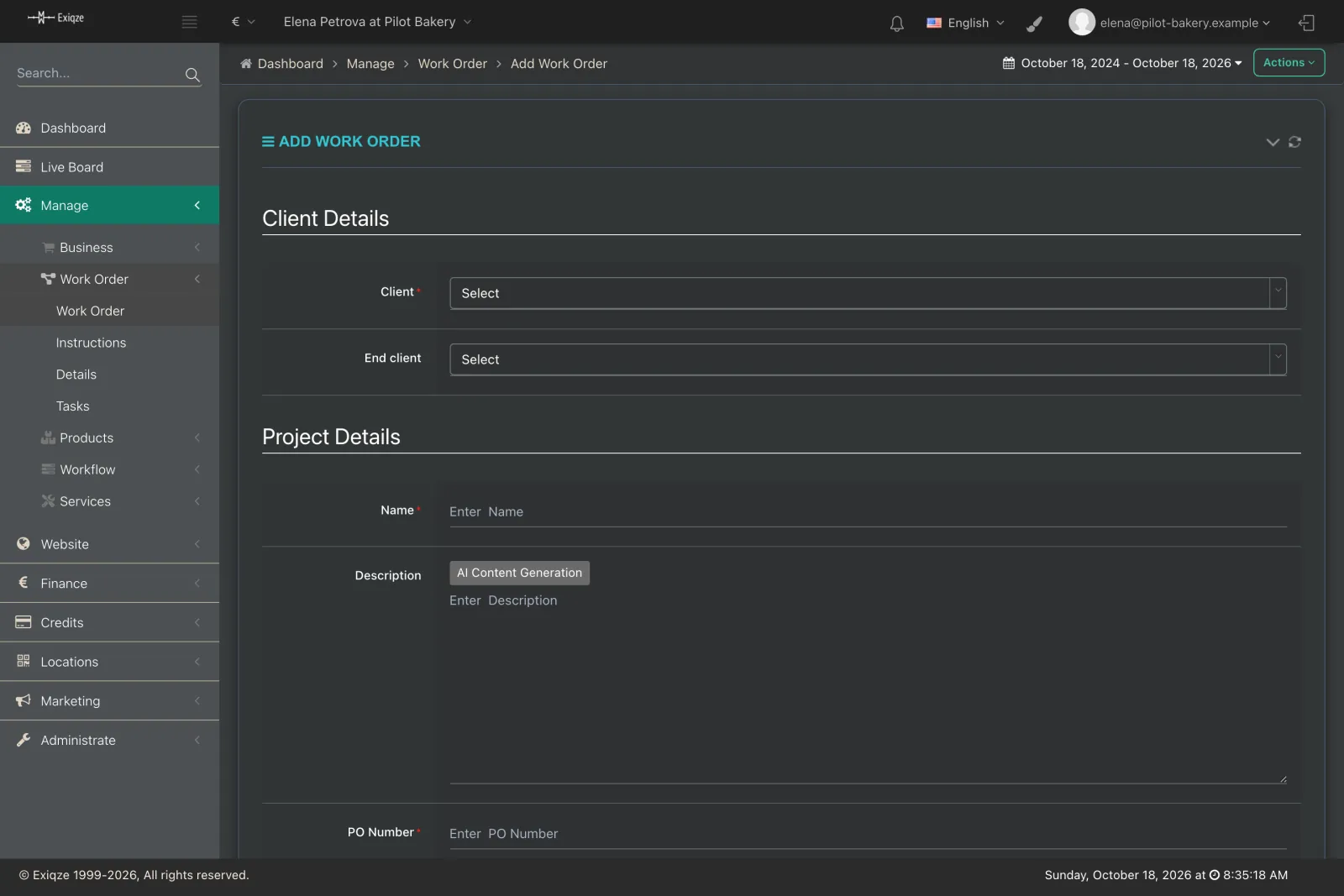Open the notifications bell

tap(897, 24)
